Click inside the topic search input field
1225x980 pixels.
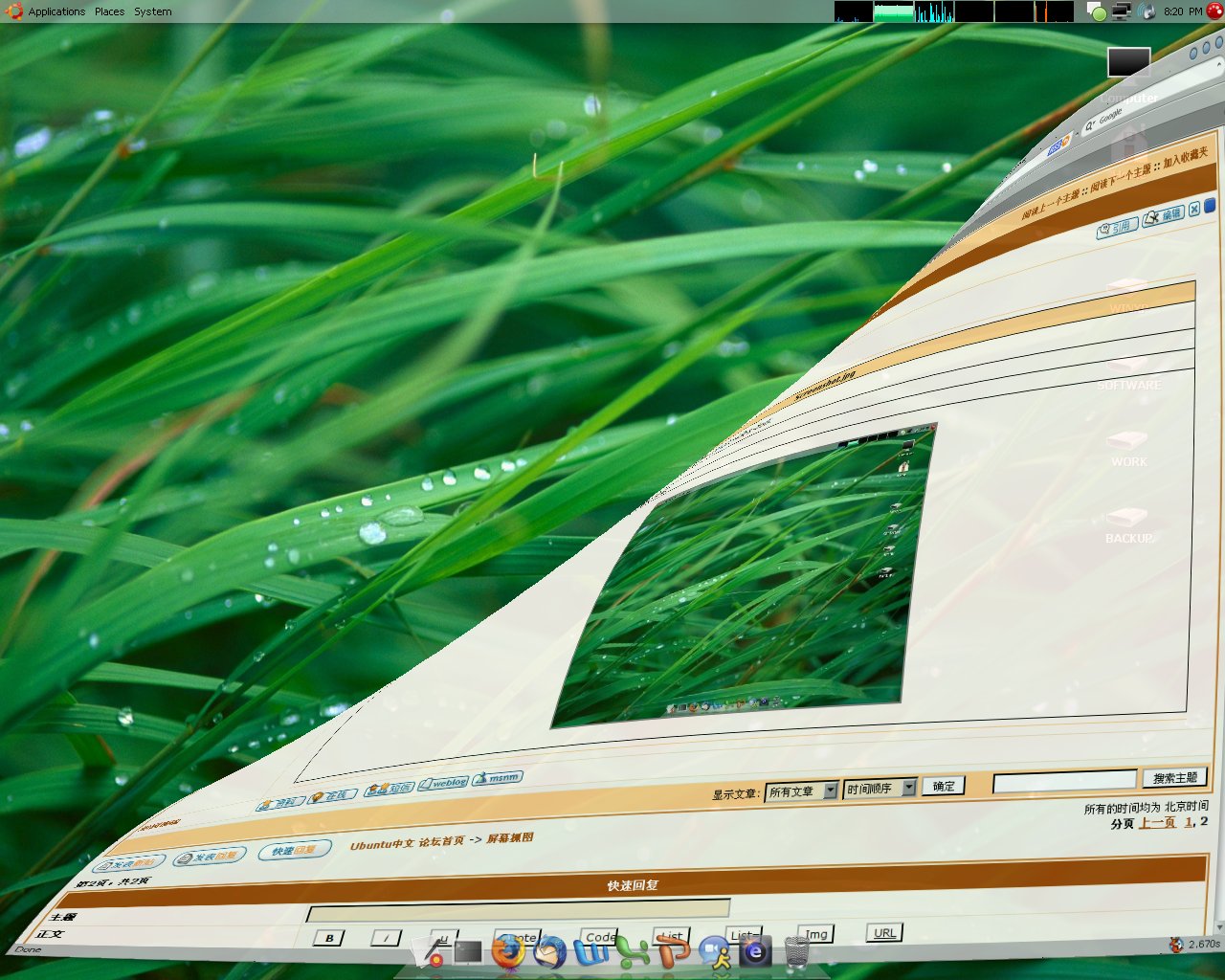pyautogui.click(x=1064, y=782)
